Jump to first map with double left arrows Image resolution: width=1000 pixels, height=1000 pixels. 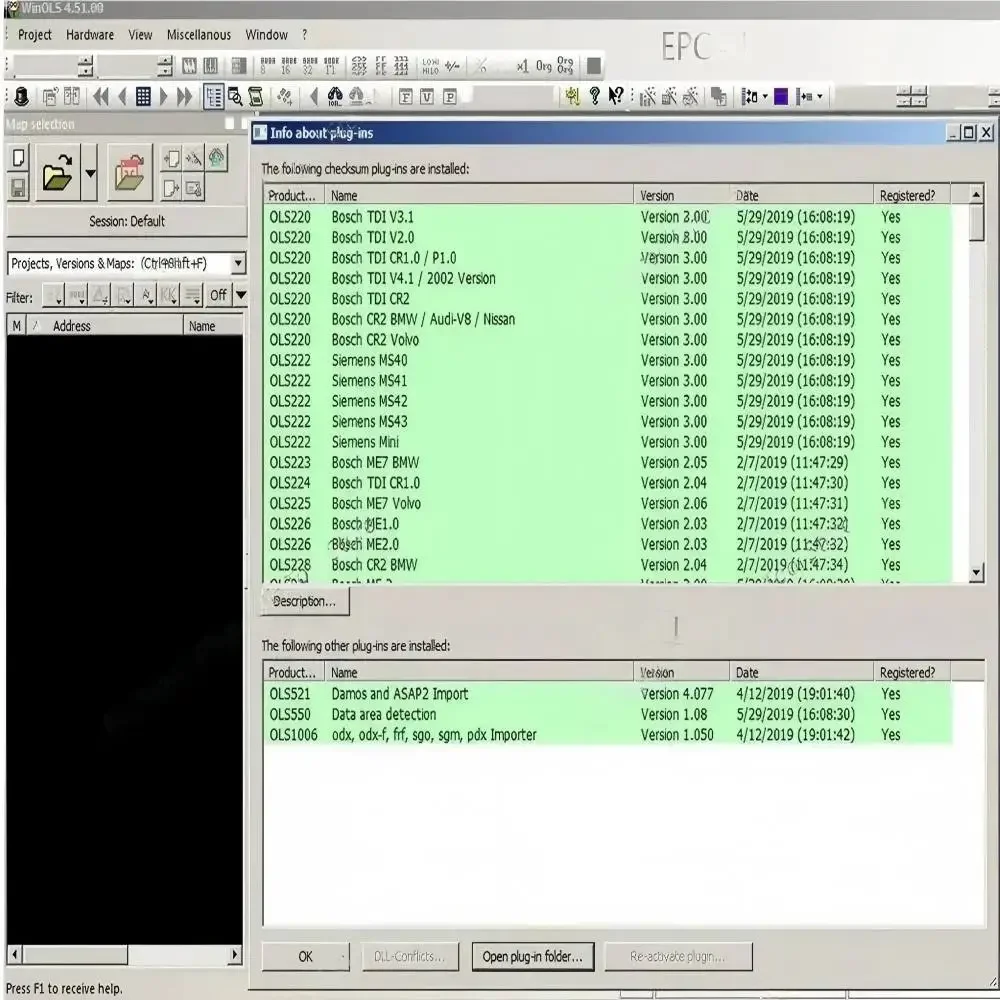100,96
